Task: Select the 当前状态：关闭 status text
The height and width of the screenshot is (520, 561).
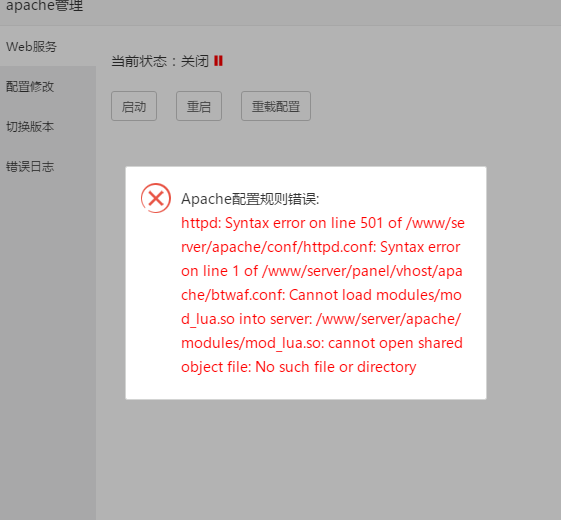Action: click(x=160, y=61)
